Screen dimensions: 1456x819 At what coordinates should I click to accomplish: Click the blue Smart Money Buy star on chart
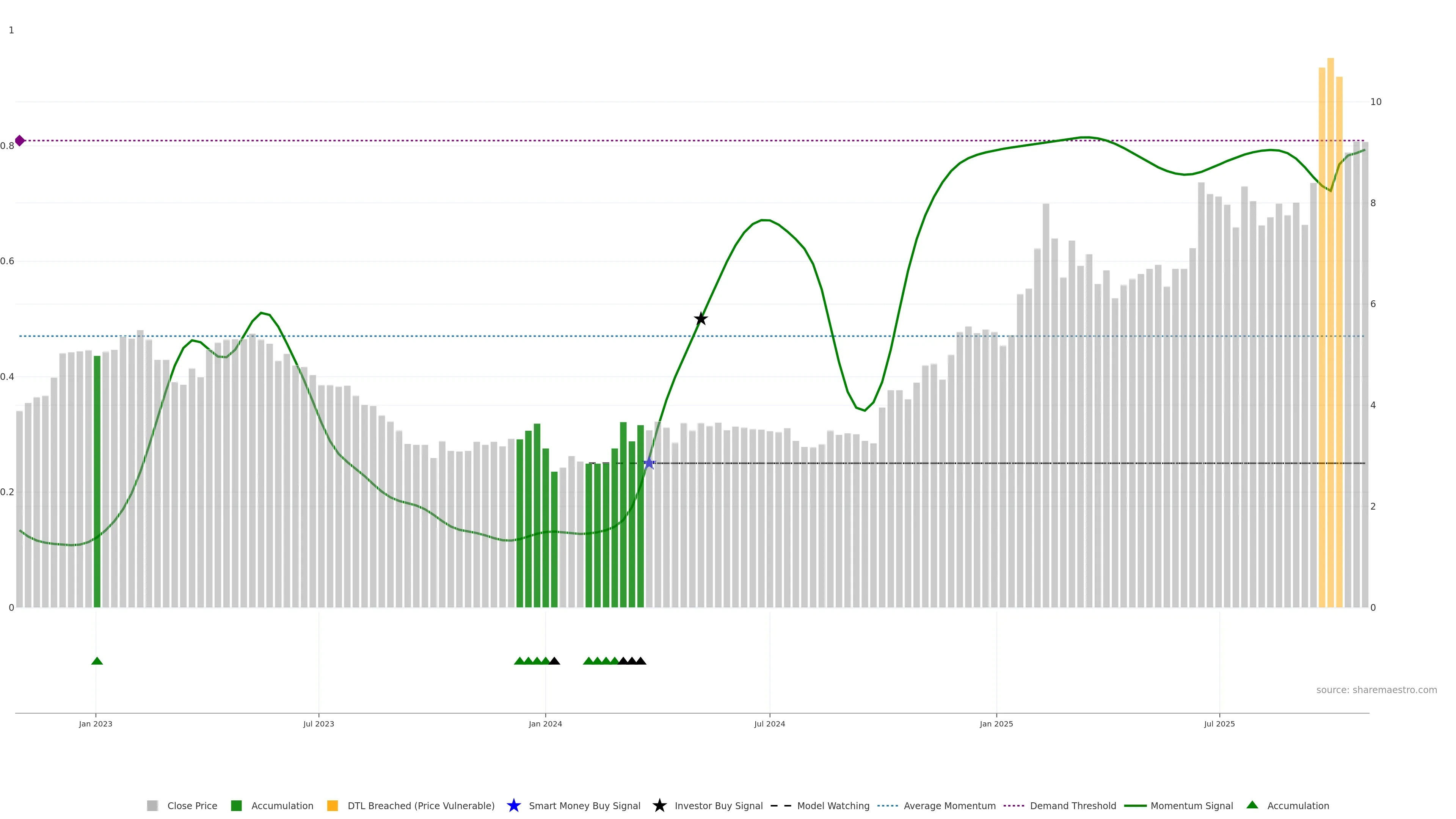pos(650,463)
